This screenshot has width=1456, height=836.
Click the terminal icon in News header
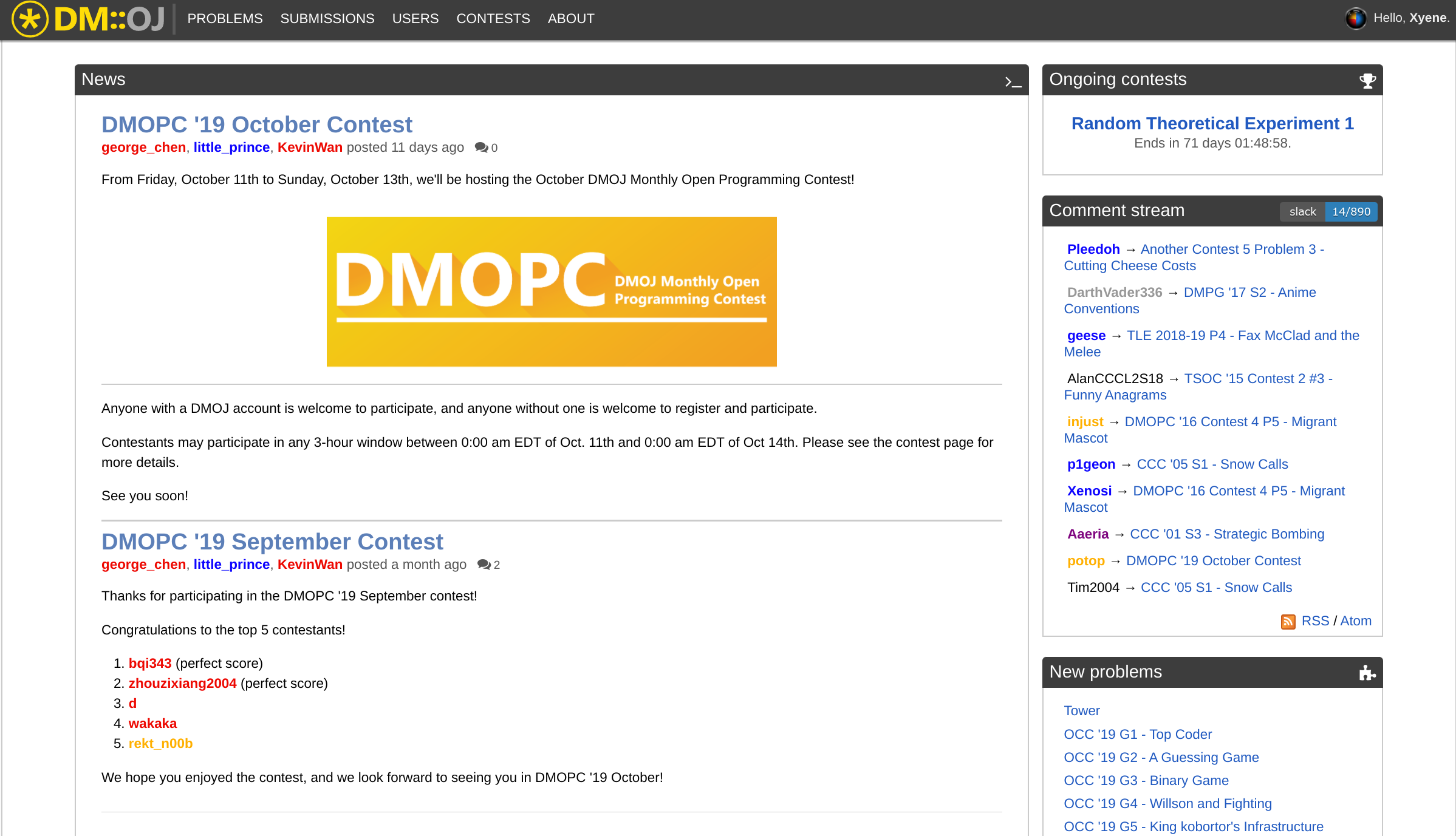coord(1013,81)
